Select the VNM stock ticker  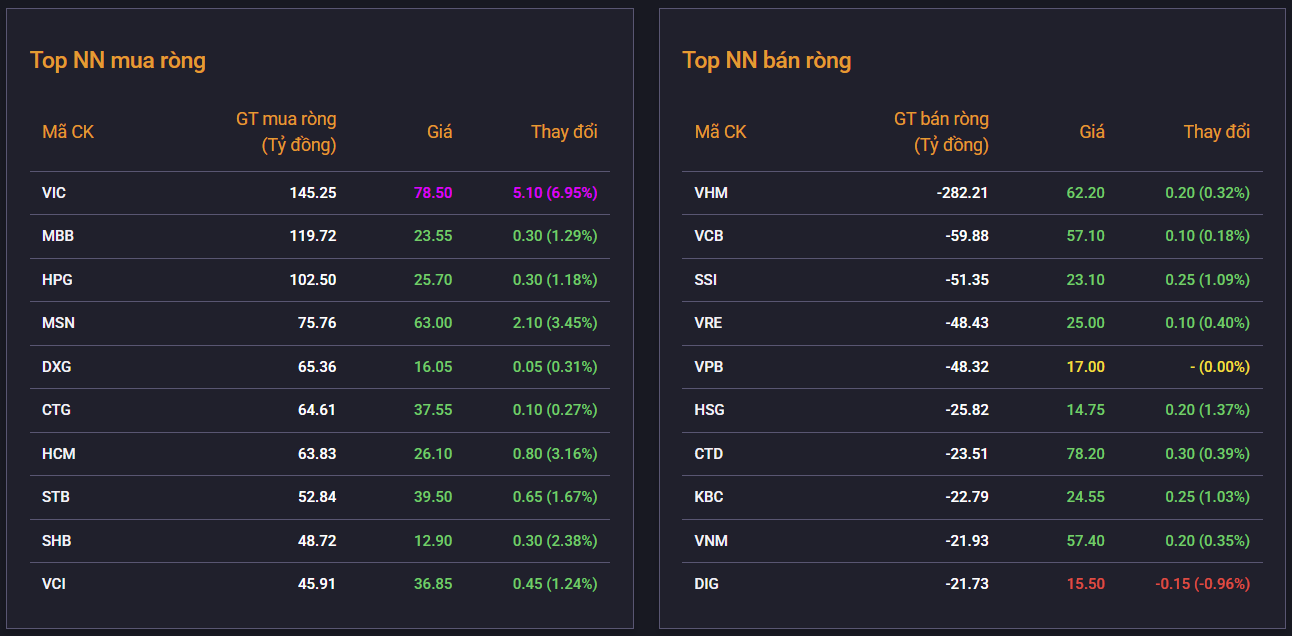point(711,541)
